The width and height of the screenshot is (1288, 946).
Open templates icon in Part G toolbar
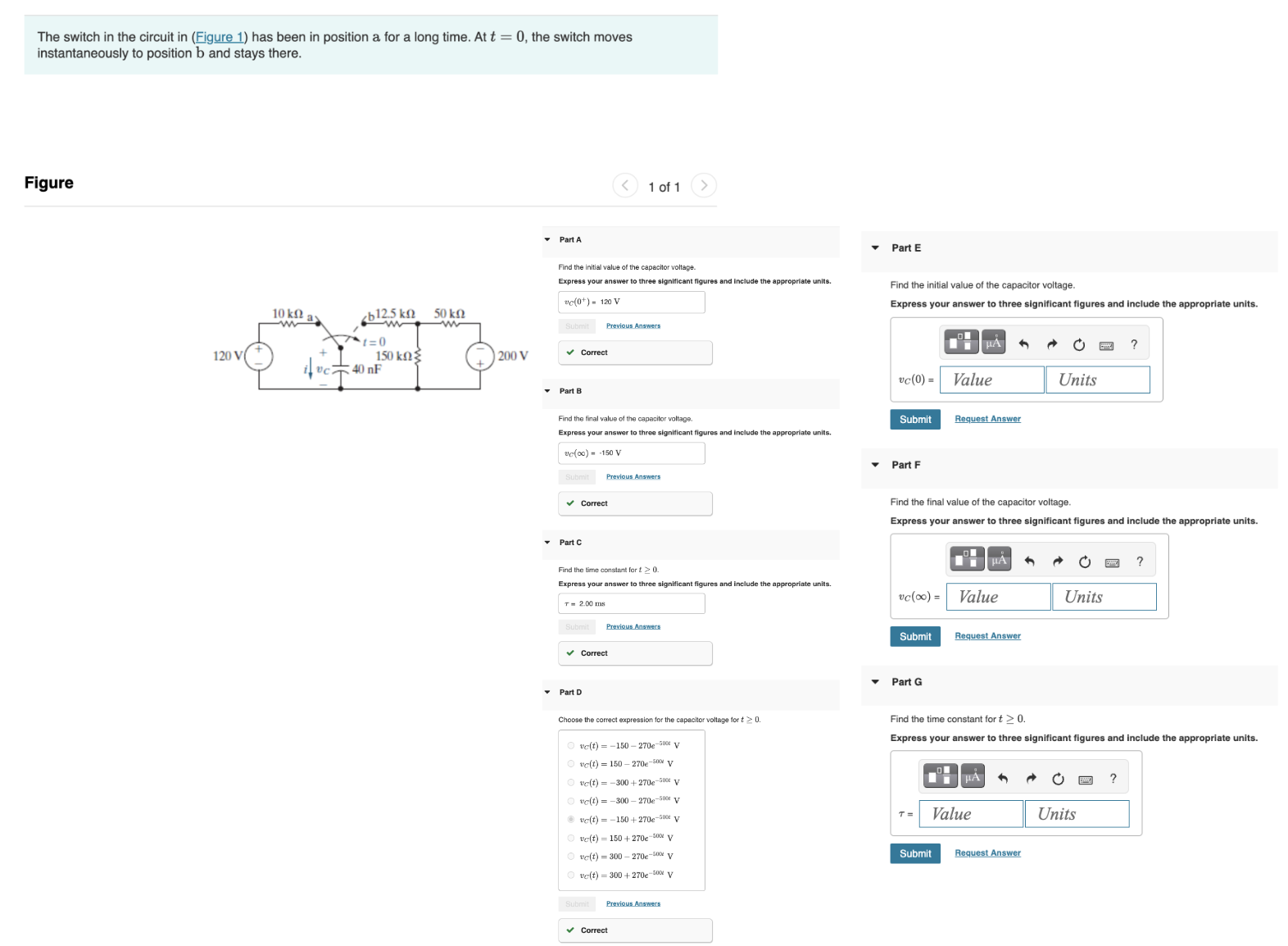(x=941, y=775)
